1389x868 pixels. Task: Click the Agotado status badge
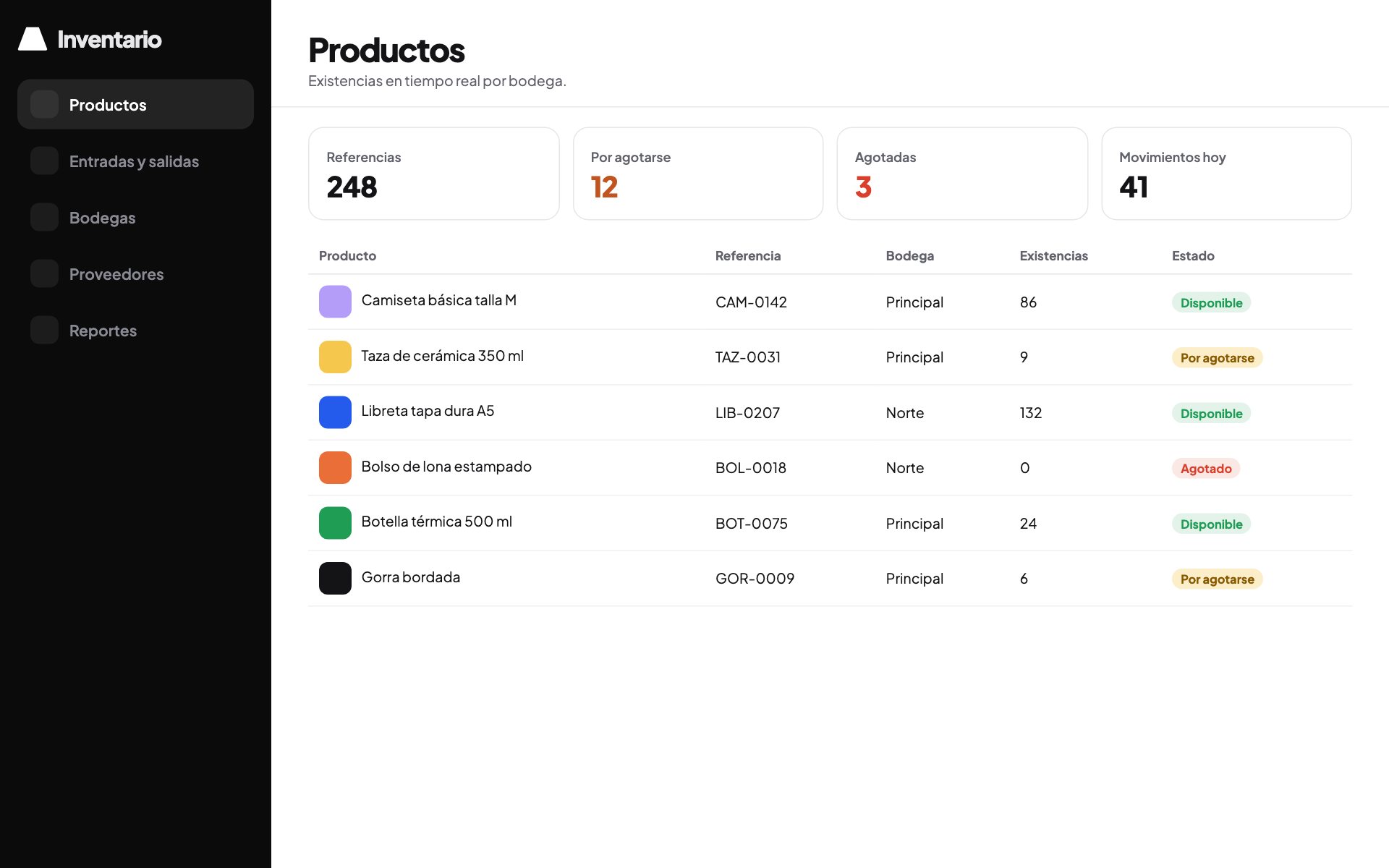[x=1206, y=469]
